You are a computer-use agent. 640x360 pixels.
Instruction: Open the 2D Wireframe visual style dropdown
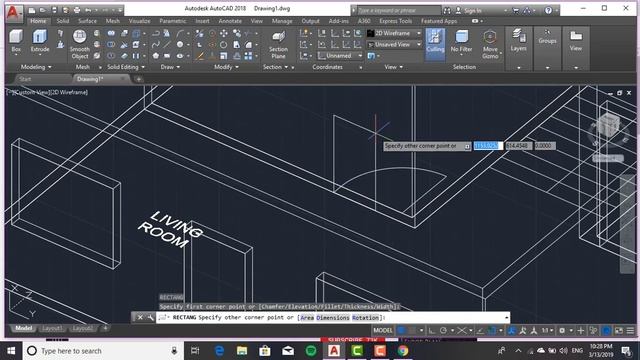point(394,33)
